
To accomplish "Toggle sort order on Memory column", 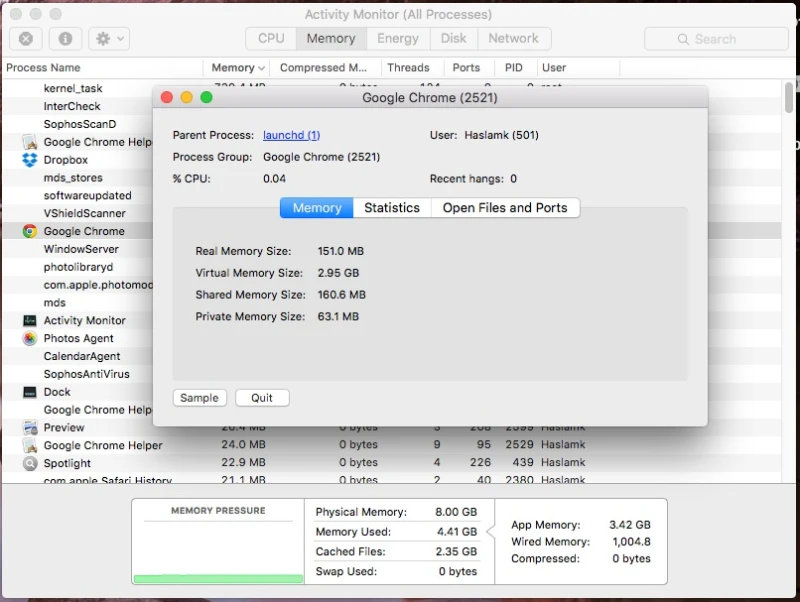I will tap(237, 68).
